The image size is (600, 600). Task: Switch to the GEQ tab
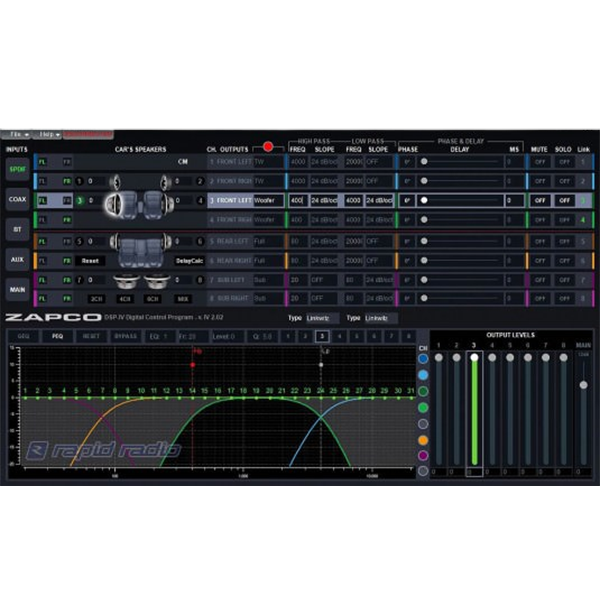[23, 336]
